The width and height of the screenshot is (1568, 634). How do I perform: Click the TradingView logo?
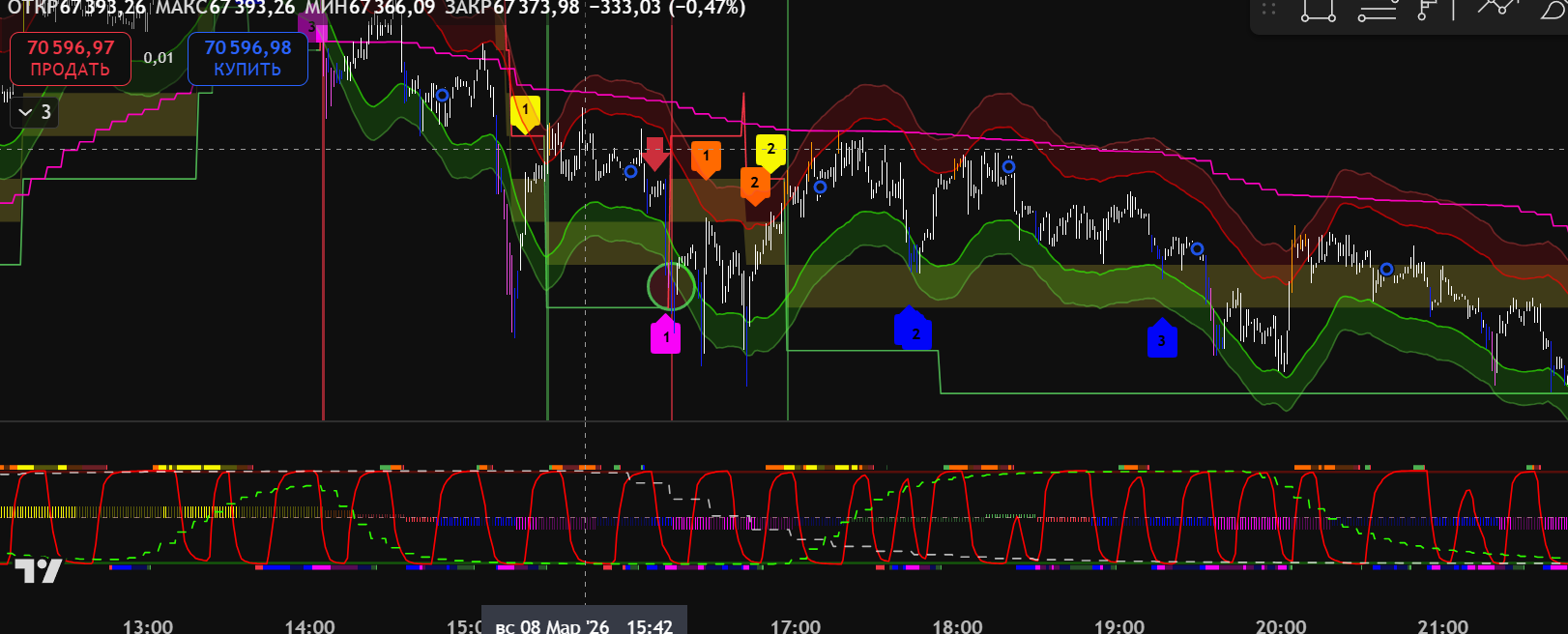click(38, 571)
